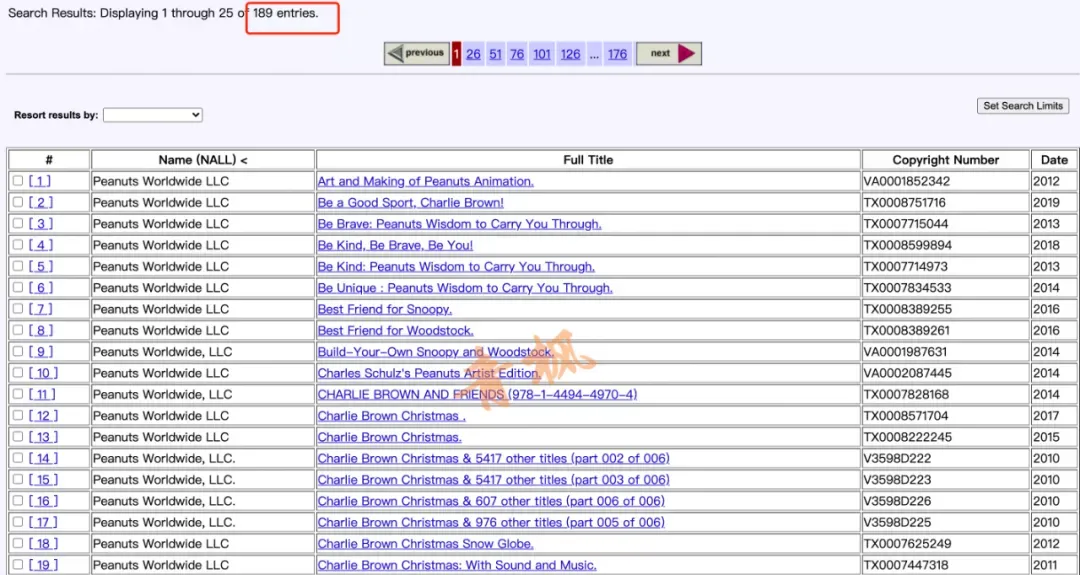The image size is (1080, 575).
Task: Select the checkbox for entry 14
Action: [x=18, y=459]
